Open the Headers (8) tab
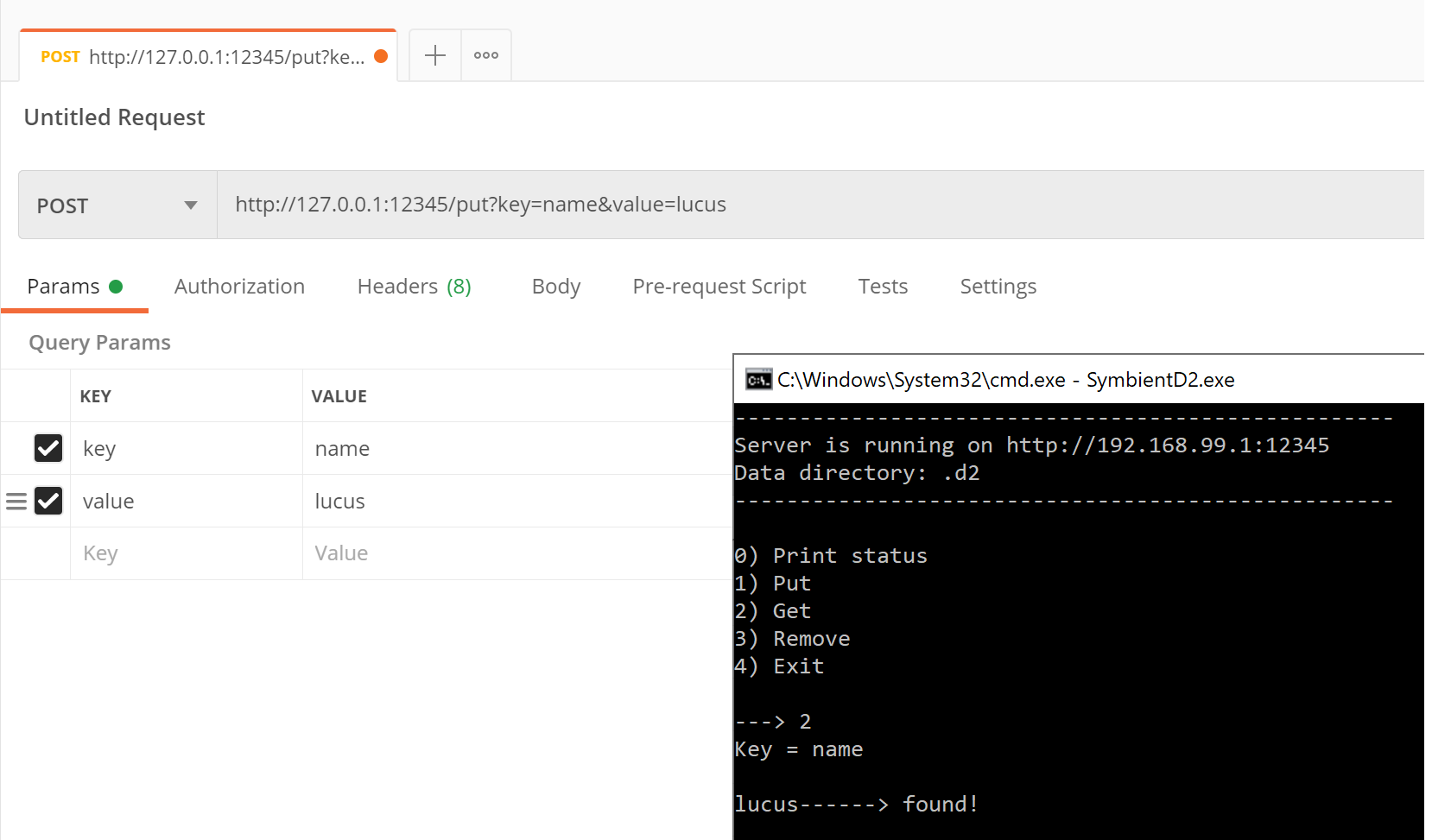The height and width of the screenshot is (840, 1451). click(x=414, y=287)
